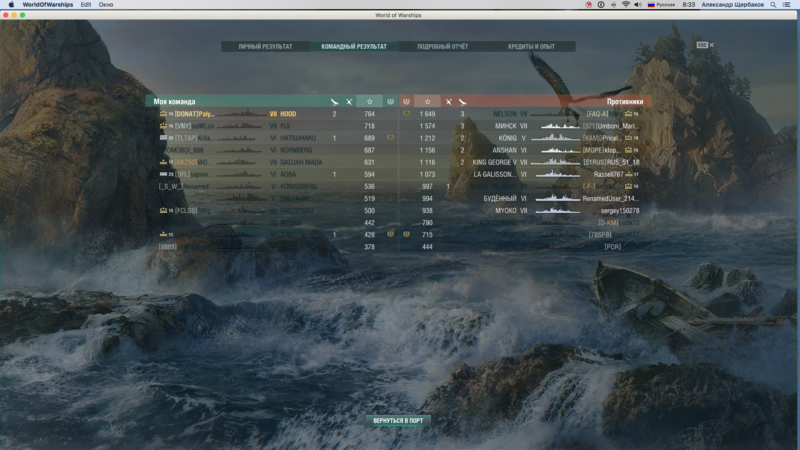Select player [DFL]sapien in Aoba row
The image size is (800, 450).
(193, 174)
